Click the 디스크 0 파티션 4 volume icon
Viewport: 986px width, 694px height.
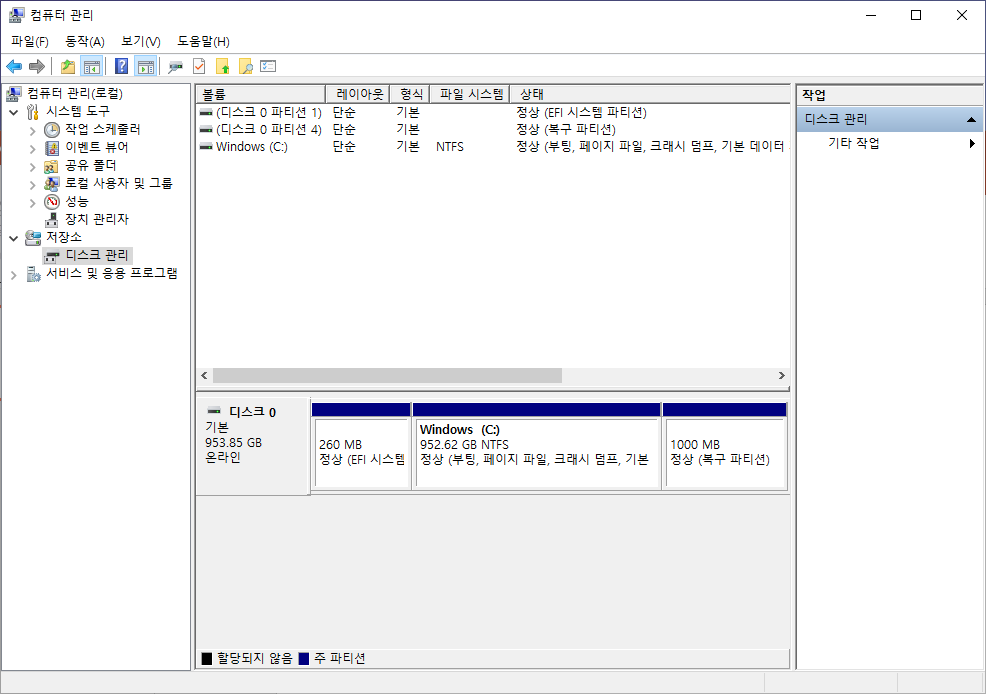point(206,129)
